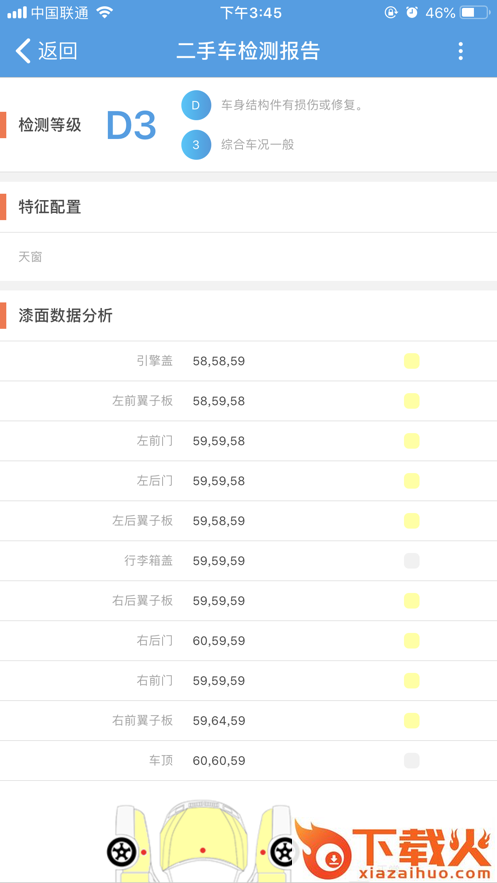Select the yellow swatch for 引擎盖
Screen dimensions: 497x883
coord(411,361)
